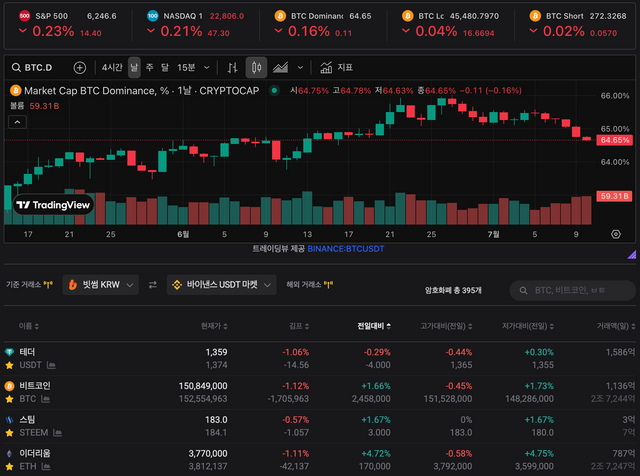Choose the bar chart style icon
This screenshot has width=640, height=476.
233,68
